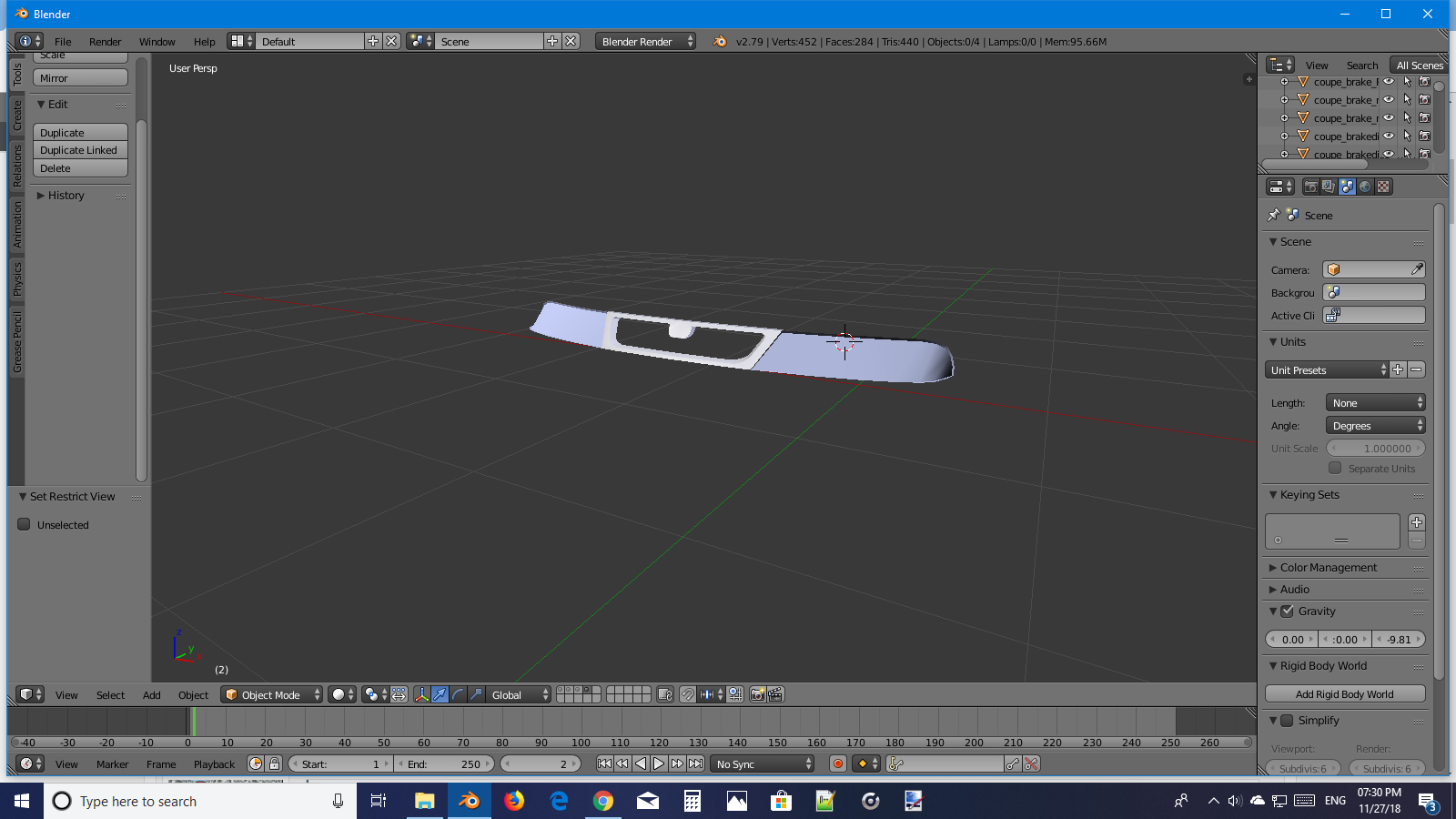Open Timeline editor type selector
This screenshot has width=1456, height=819.
(x=30, y=763)
